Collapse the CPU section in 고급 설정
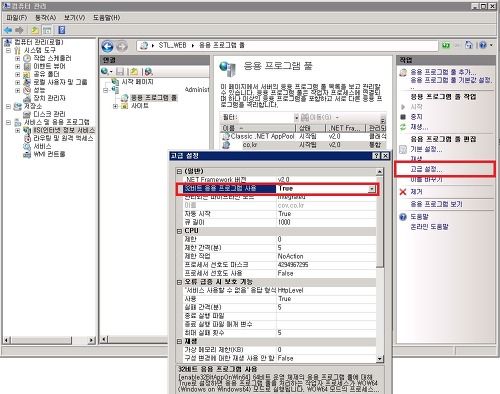Viewport: 500px width, 394px height. tap(179, 231)
